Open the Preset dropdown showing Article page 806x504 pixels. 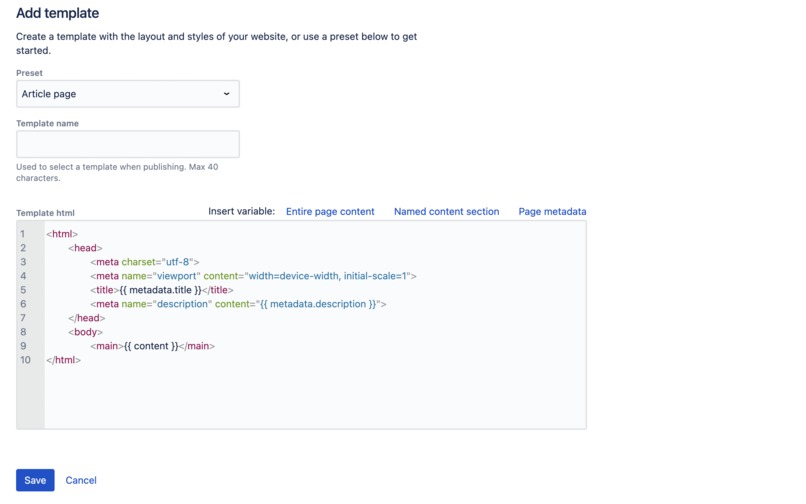click(127, 94)
